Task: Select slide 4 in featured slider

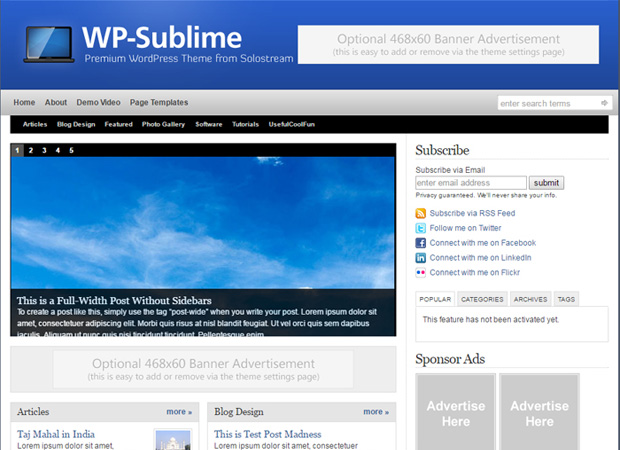Action: point(58,150)
